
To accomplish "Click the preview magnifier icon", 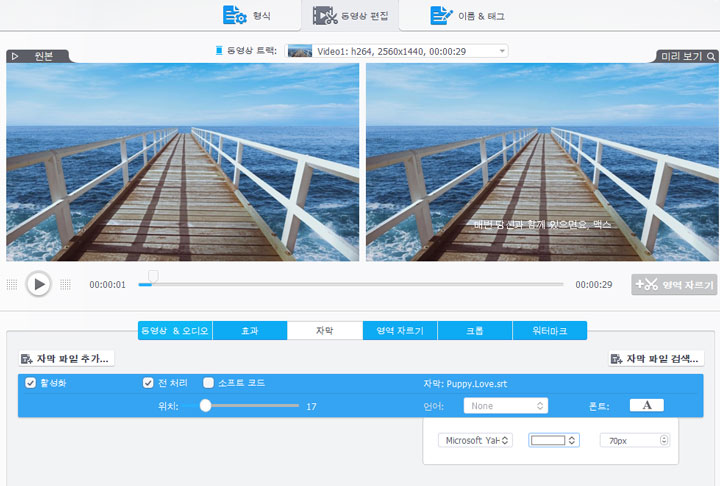I will pyautogui.click(x=711, y=57).
